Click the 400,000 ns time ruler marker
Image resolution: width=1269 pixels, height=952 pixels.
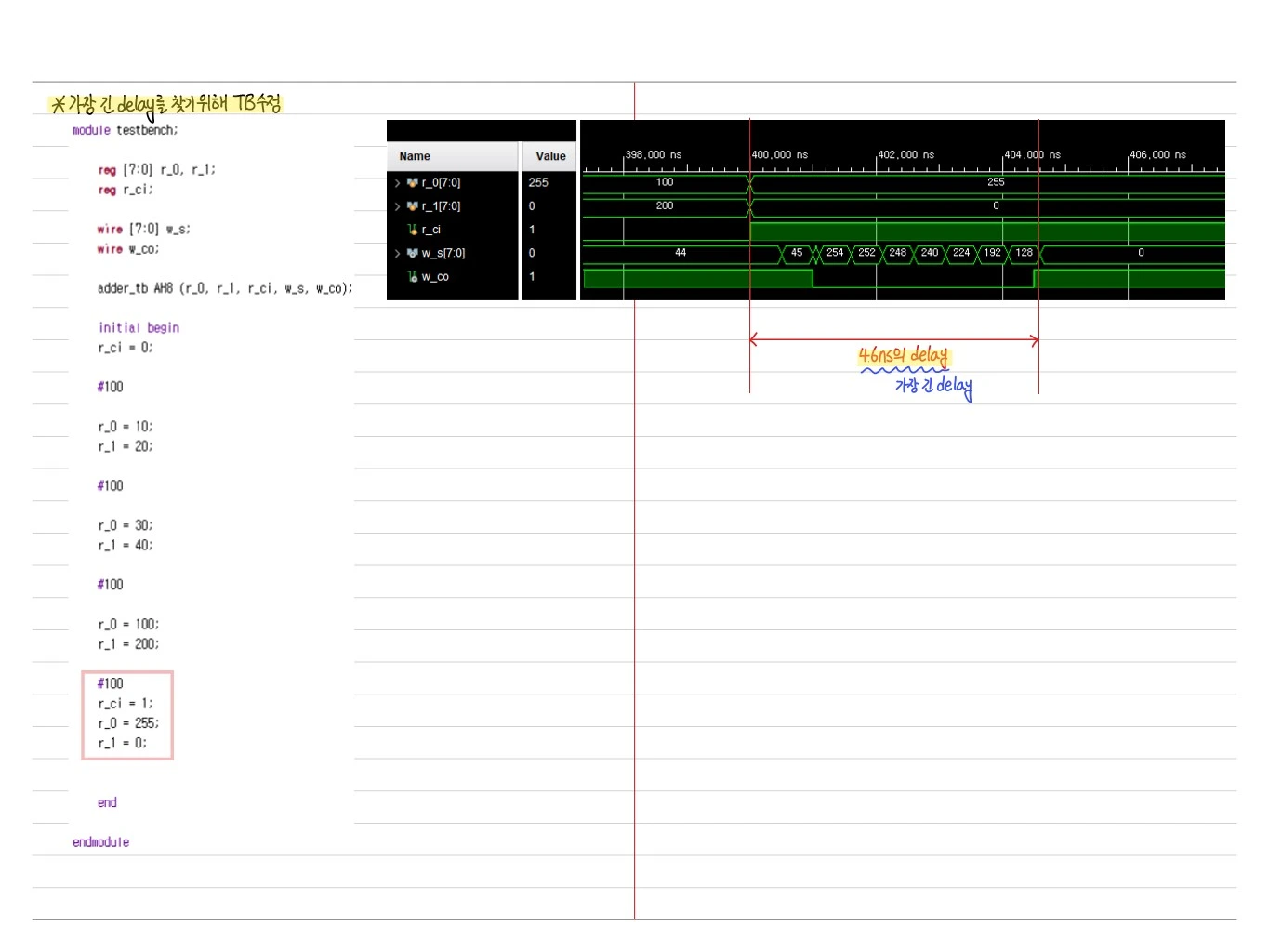779,155
